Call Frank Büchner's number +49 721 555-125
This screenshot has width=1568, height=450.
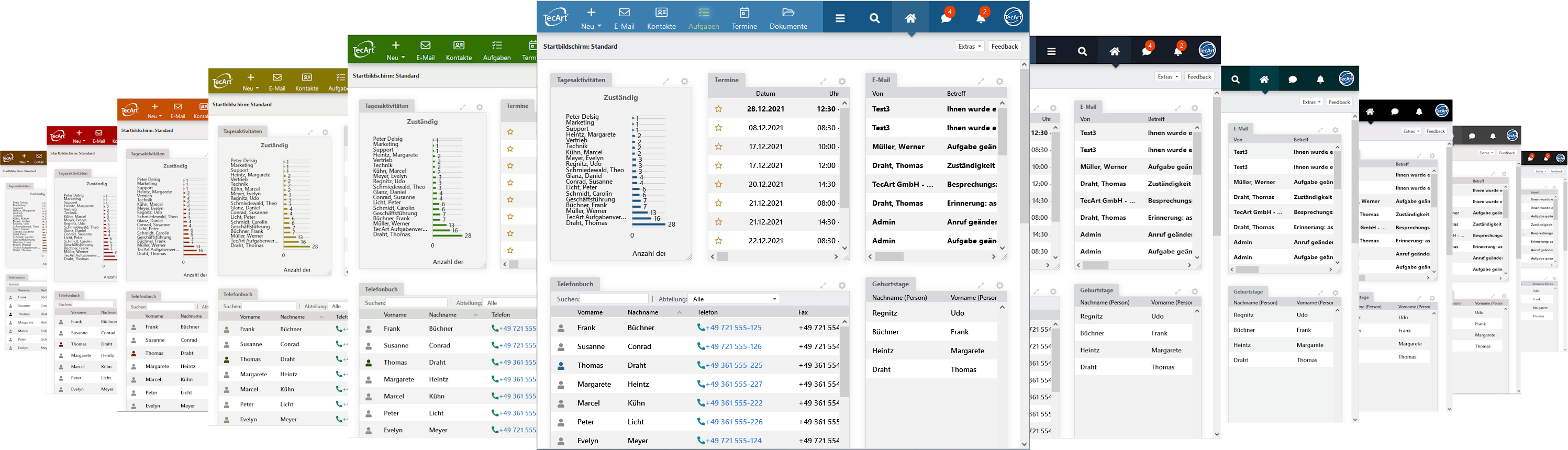[730, 328]
